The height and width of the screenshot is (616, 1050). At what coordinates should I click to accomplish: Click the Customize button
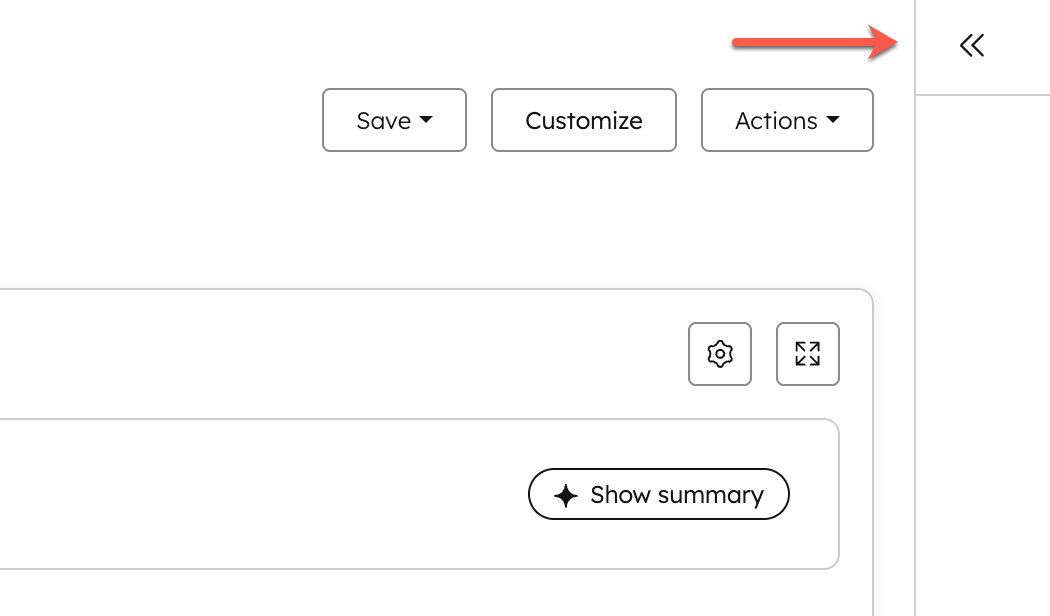[x=583, y=120]
